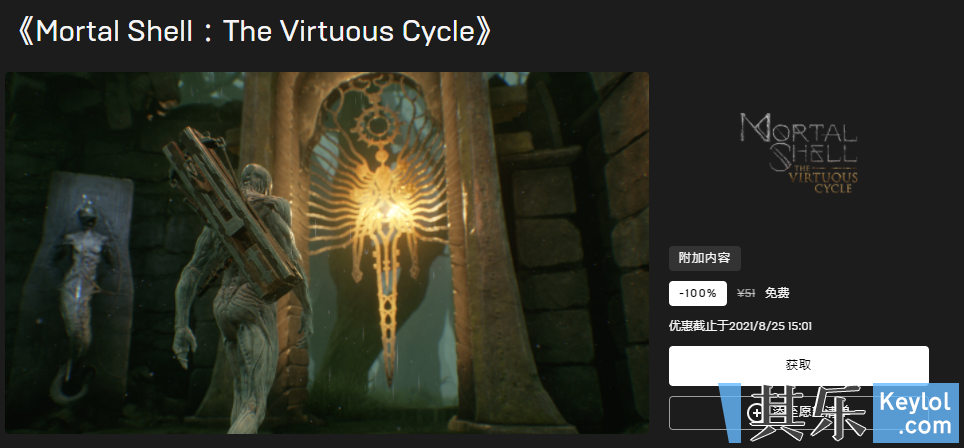Click the crossed-out ¥51 original price

pyautogui.click(x=746, y=293)
